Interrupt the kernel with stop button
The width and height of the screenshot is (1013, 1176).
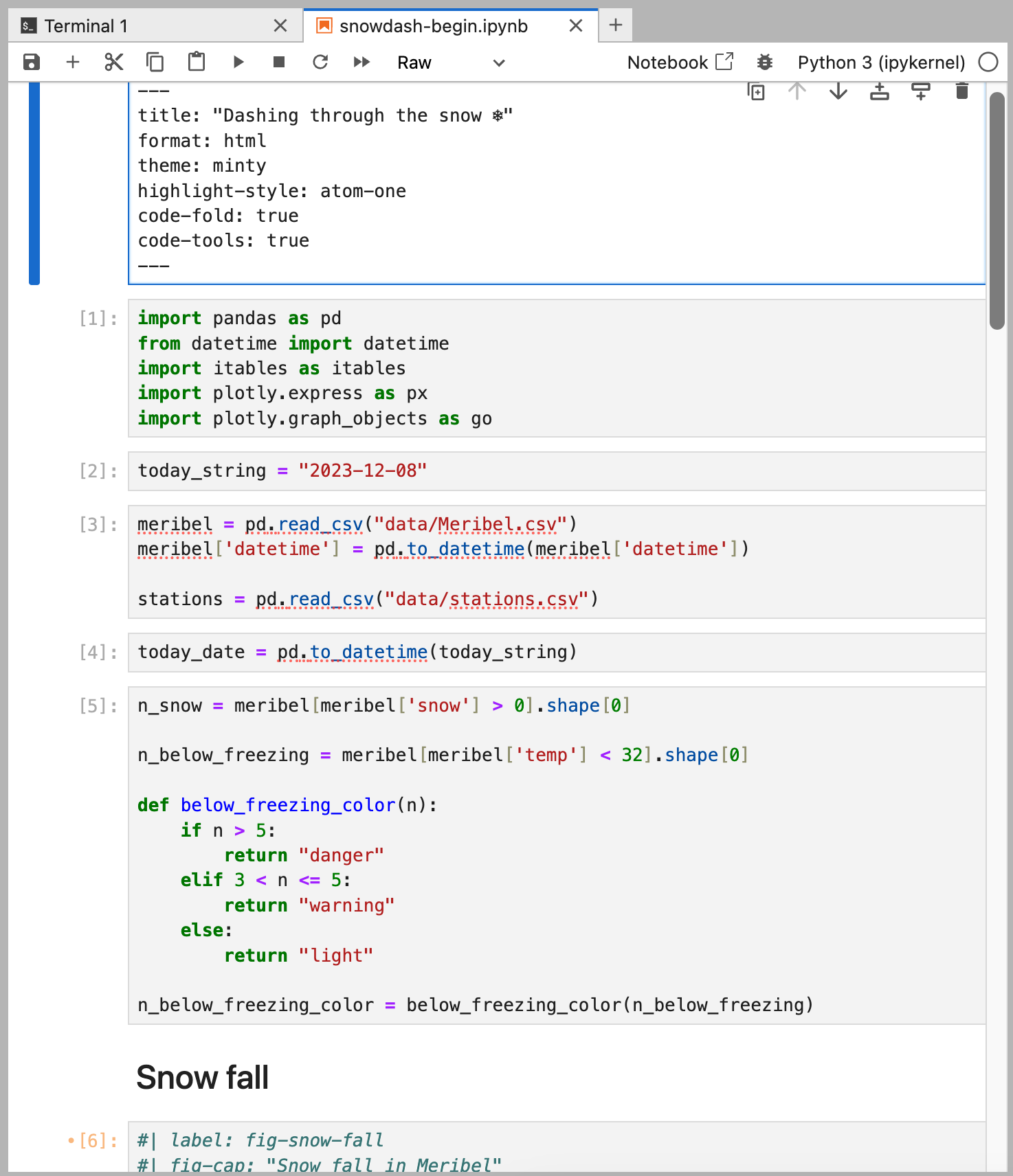point(279,63)
